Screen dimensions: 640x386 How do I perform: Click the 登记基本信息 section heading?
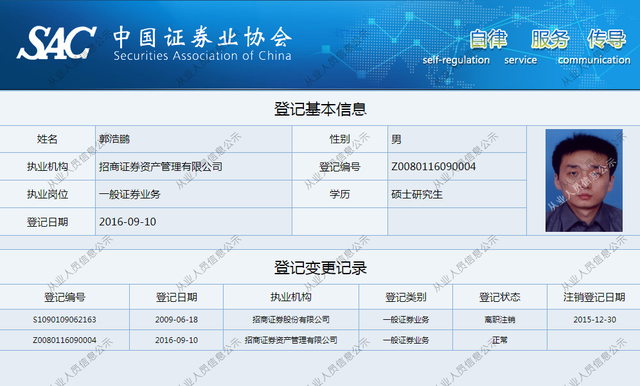(x=320, y=109)
